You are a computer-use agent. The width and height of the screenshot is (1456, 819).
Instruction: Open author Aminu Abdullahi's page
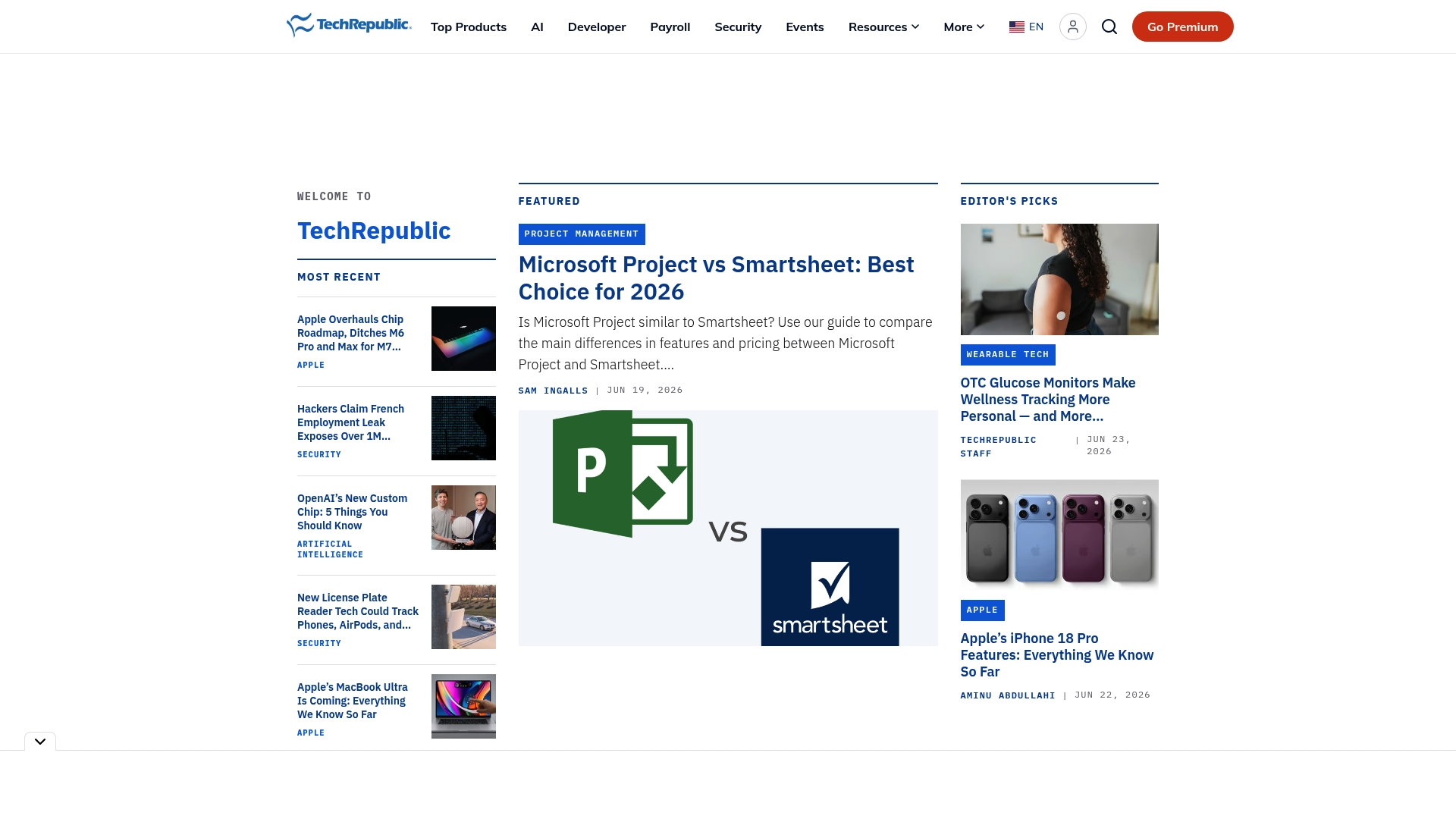1008,695
